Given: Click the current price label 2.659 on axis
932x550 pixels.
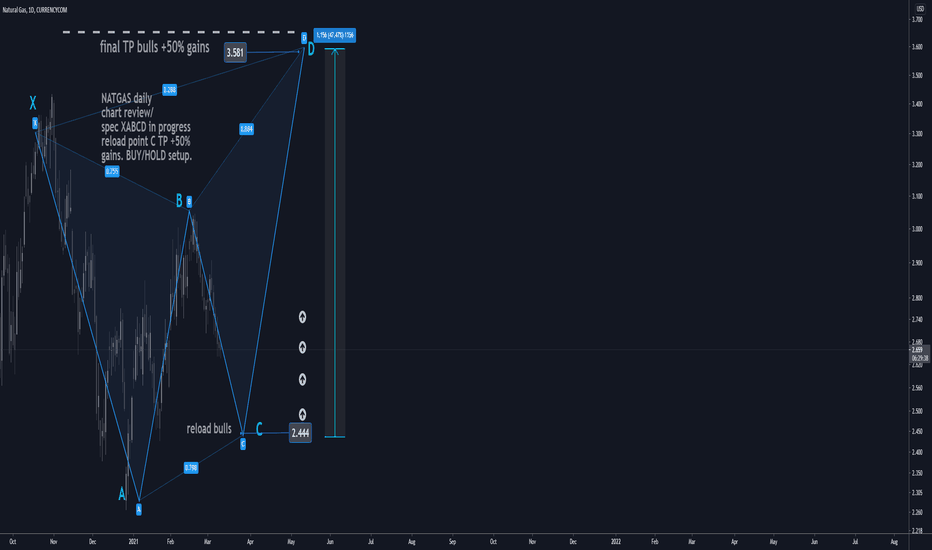Looking at the screenshot, I should [x=920, y=350].
